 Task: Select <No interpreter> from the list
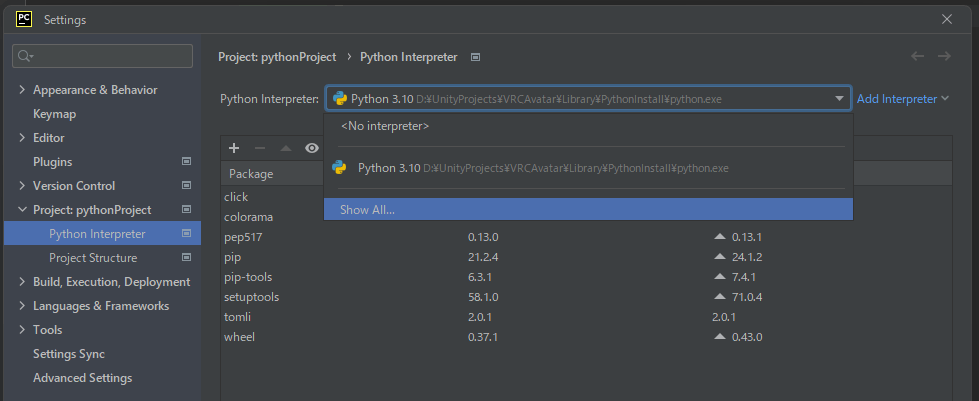[588, 126]
